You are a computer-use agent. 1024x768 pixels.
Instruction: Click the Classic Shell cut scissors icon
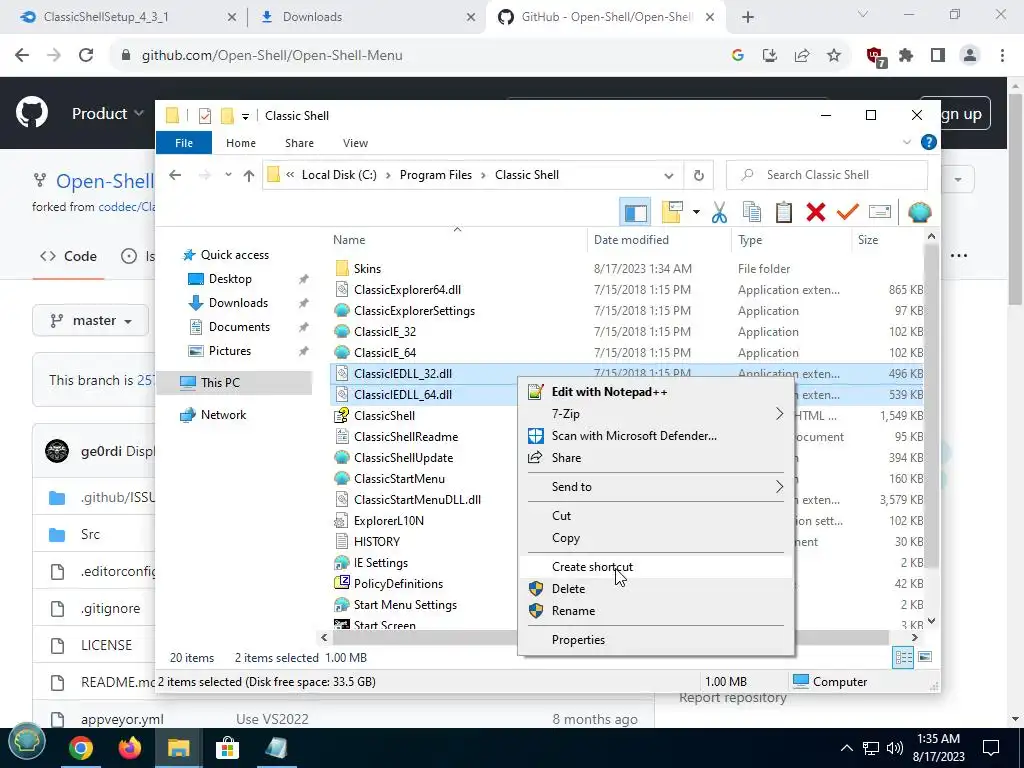pos(719,212)
